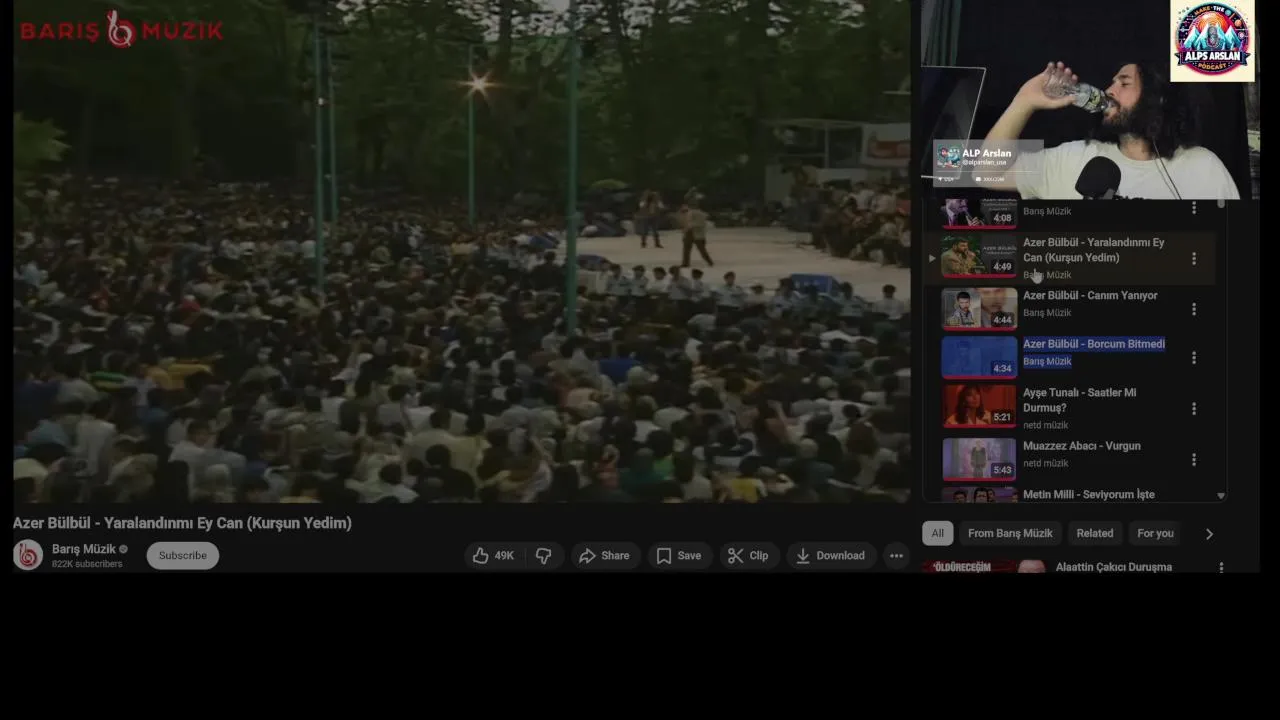Create a Clip with scissors button
This screenshot has width=1280, height=720.
(x=748, y=556)
